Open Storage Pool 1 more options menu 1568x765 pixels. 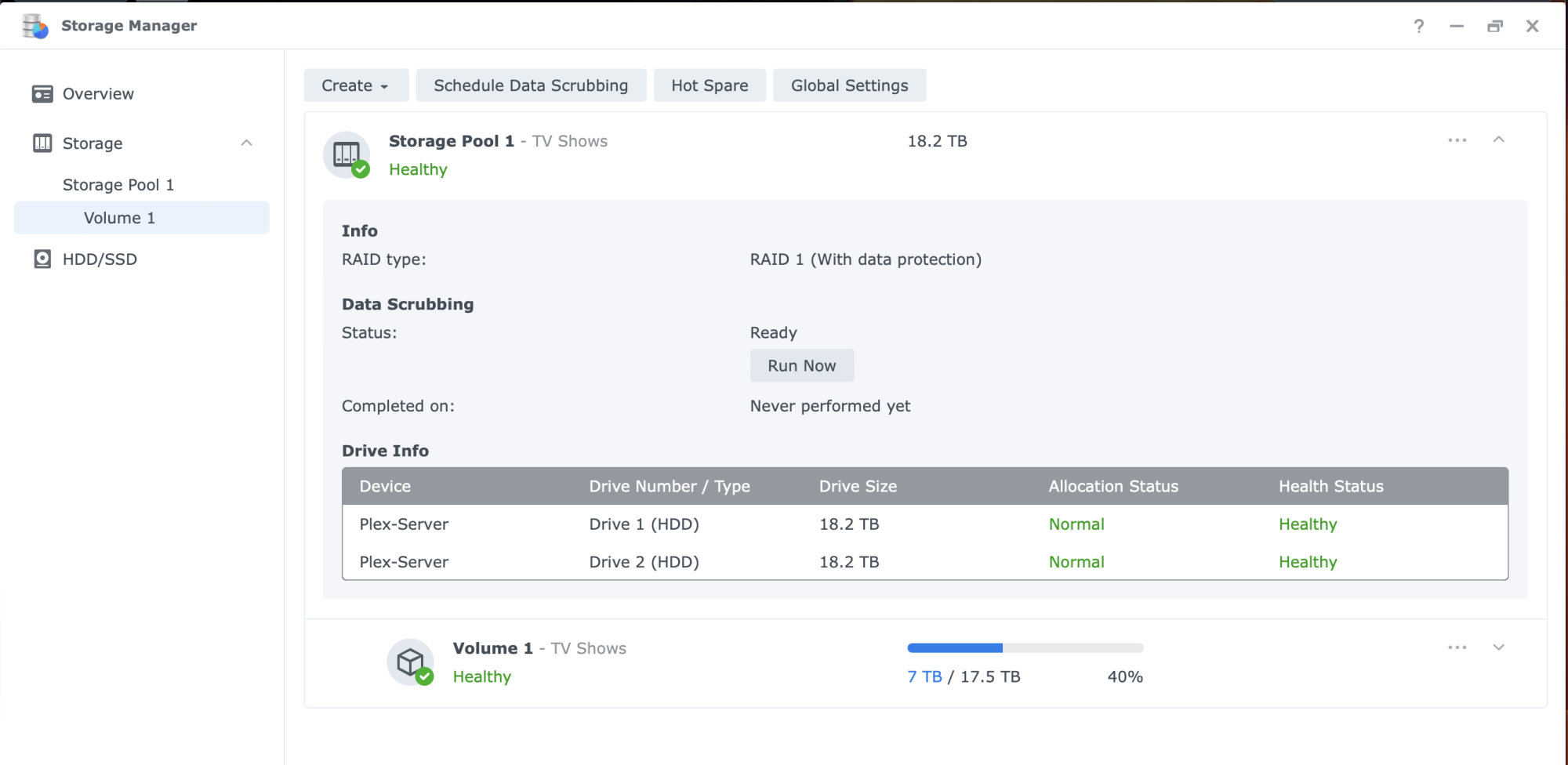point(1457,140)
